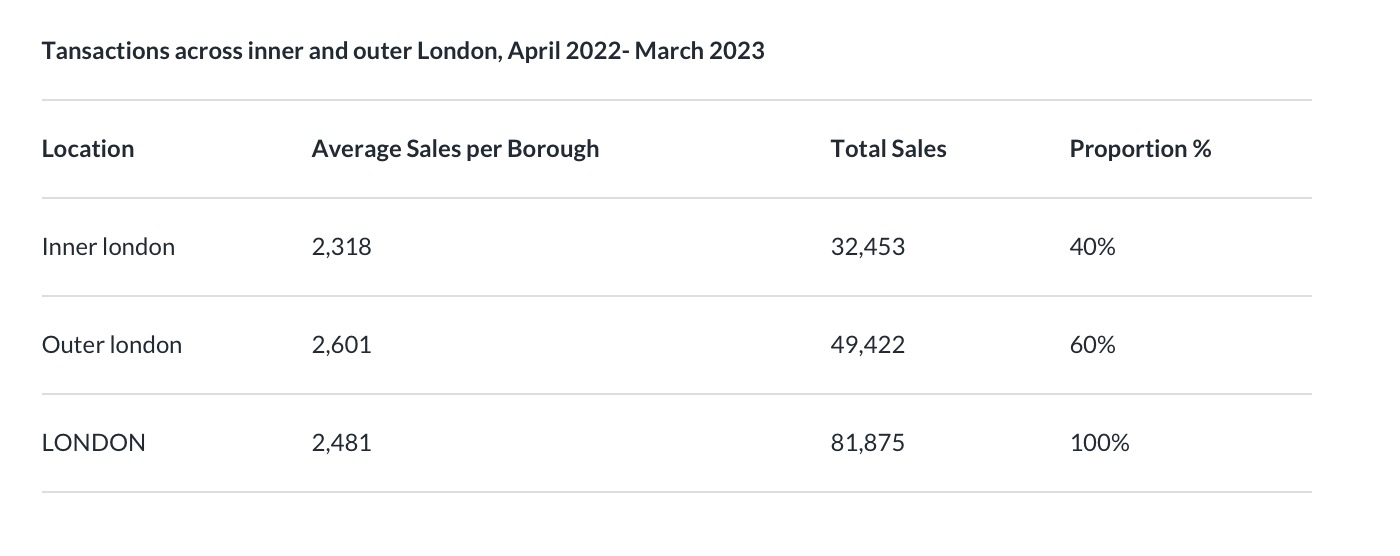This screenshot has height=556, width=1400.
Task: Select the 40% proportion cell
Action: [1092, 247]
